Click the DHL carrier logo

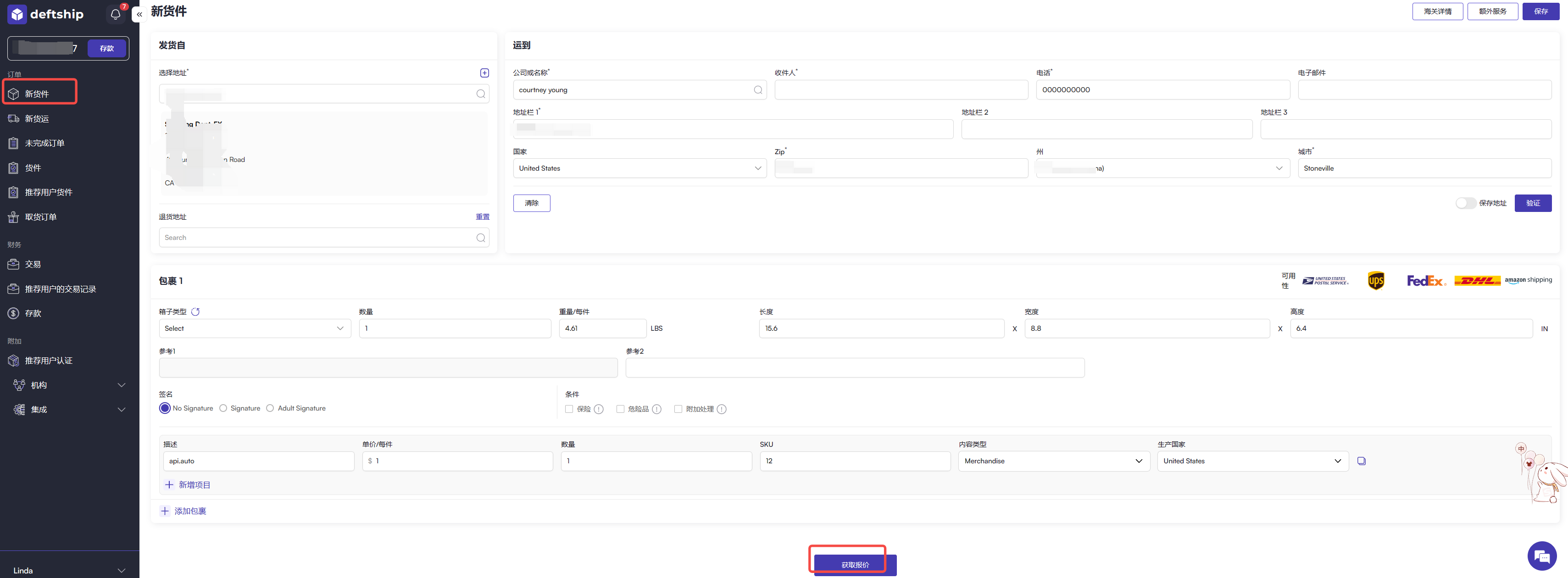pyautogui.click(x=1477, y=280)
